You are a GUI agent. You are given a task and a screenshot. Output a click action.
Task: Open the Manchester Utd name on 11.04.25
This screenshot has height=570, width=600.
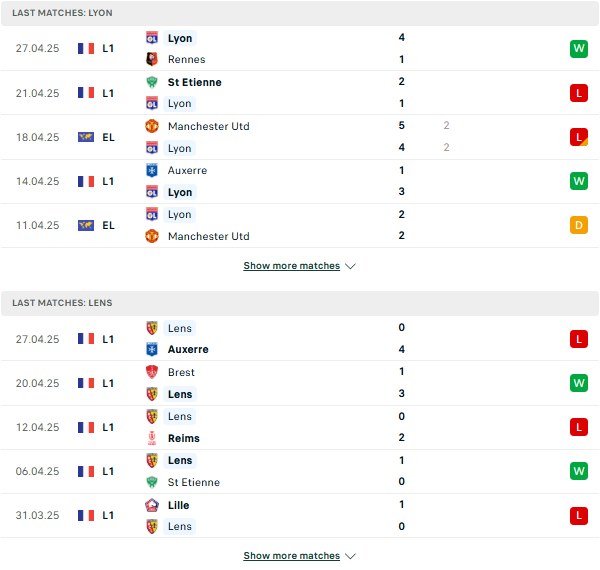tap(209, 236)
